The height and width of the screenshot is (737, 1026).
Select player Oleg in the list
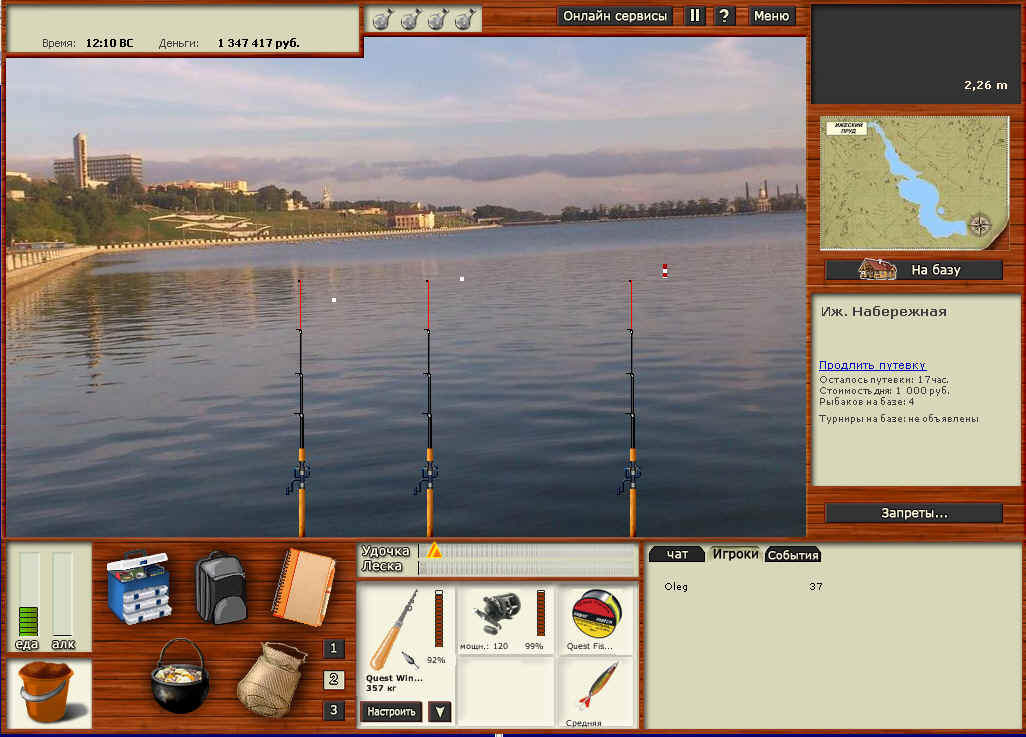[x=676, y=586]
